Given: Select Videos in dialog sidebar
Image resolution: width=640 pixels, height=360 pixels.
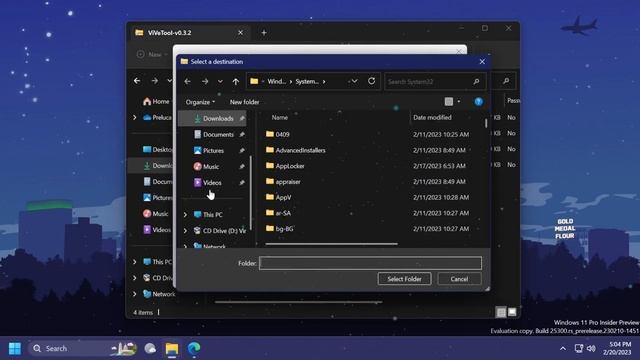Looking at the screenshot, I should point(213,182).
